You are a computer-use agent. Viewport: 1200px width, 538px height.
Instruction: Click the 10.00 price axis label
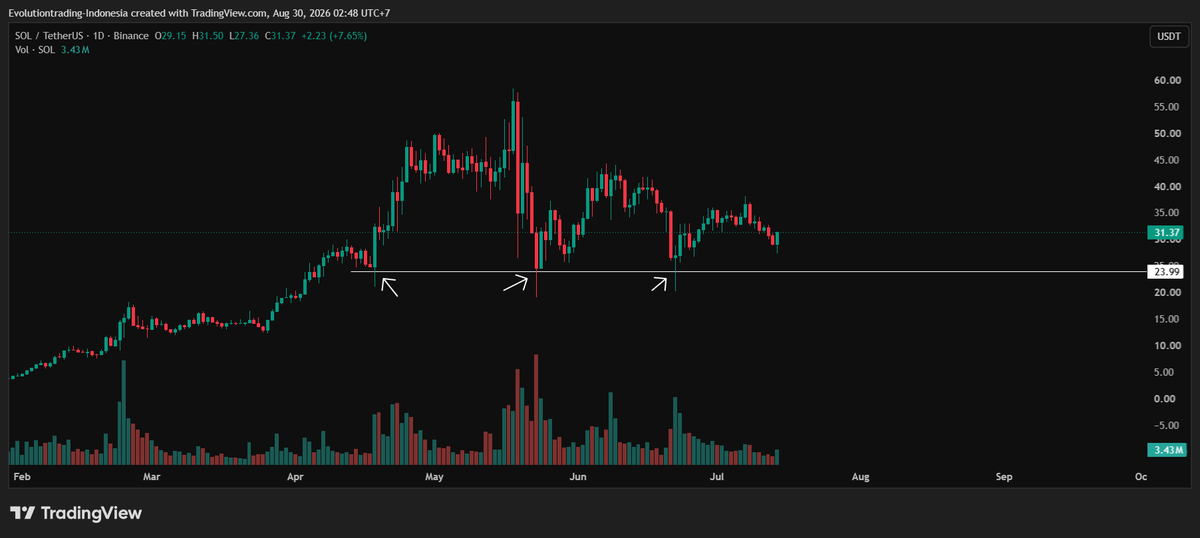click(1168, 346)
